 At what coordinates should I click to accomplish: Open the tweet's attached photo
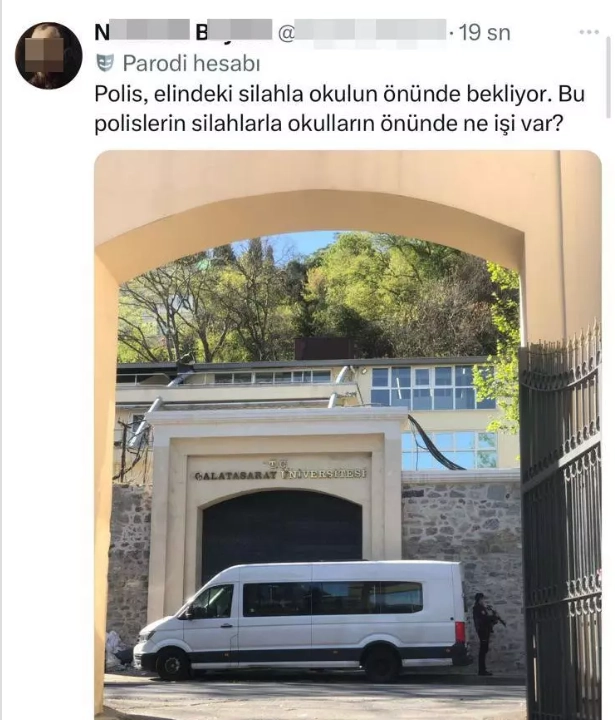(348, 434)
